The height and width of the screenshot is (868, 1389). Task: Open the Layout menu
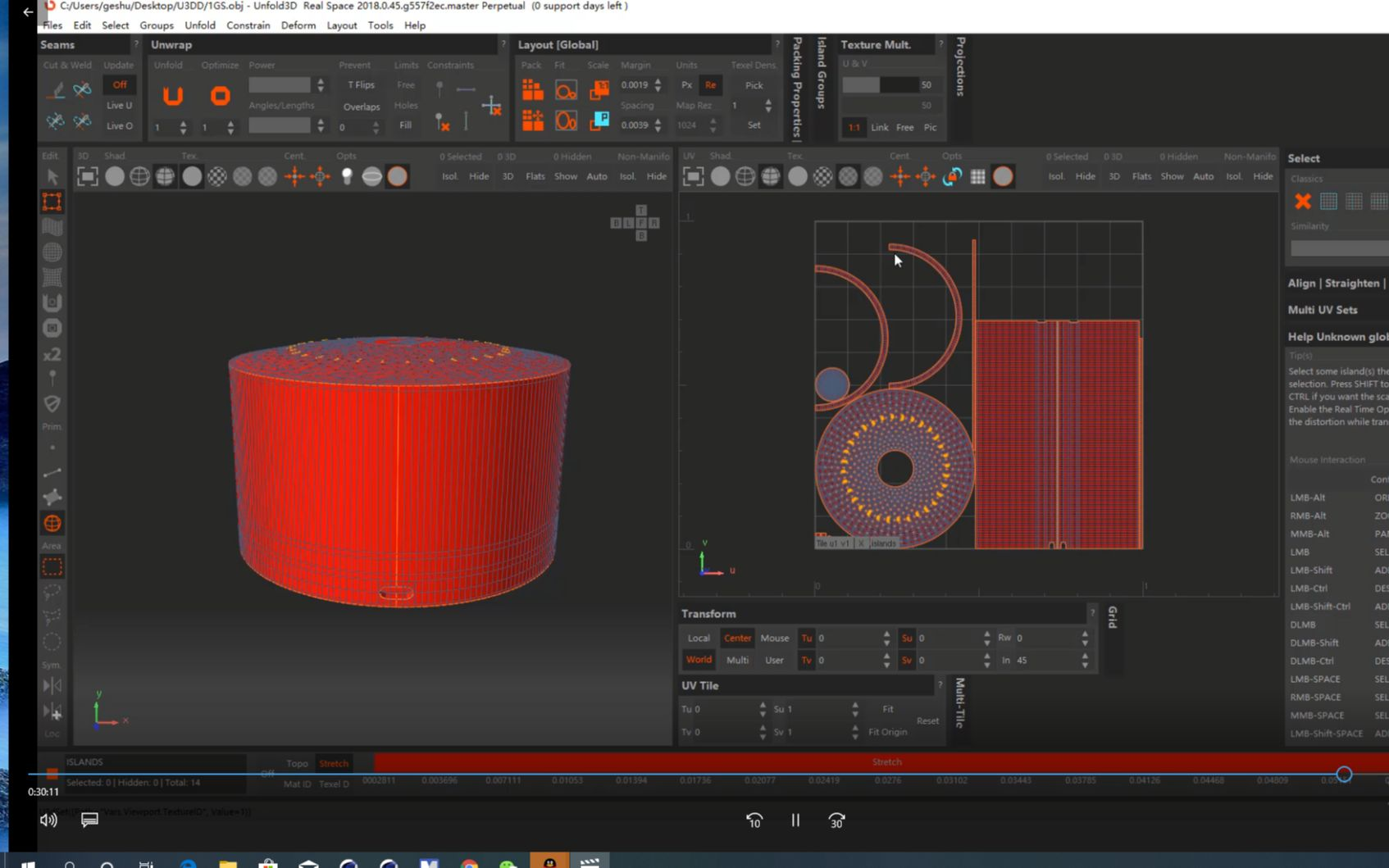(x=342, y=25)
